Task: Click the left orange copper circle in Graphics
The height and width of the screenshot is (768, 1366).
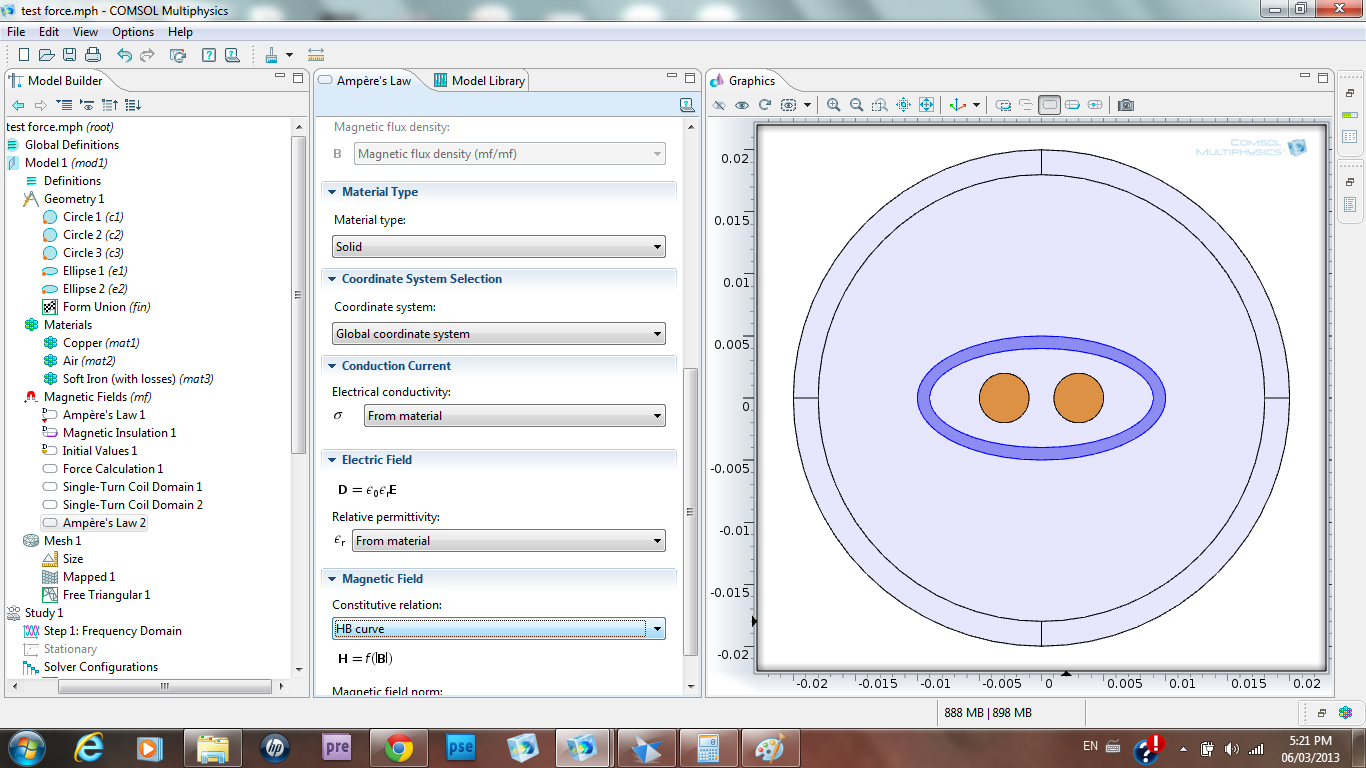Action: pyautogui.click(x=1004, y=398)
